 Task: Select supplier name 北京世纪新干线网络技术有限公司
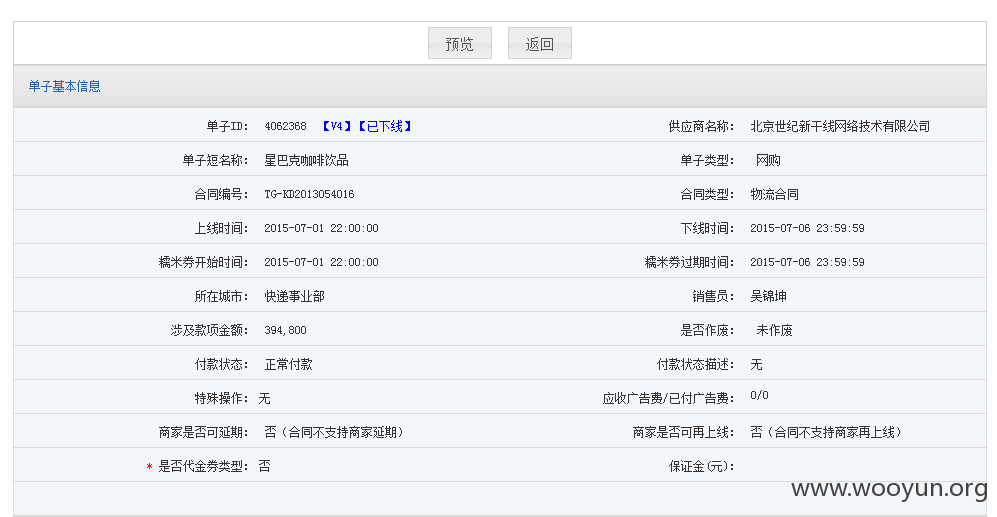(840, 127)
